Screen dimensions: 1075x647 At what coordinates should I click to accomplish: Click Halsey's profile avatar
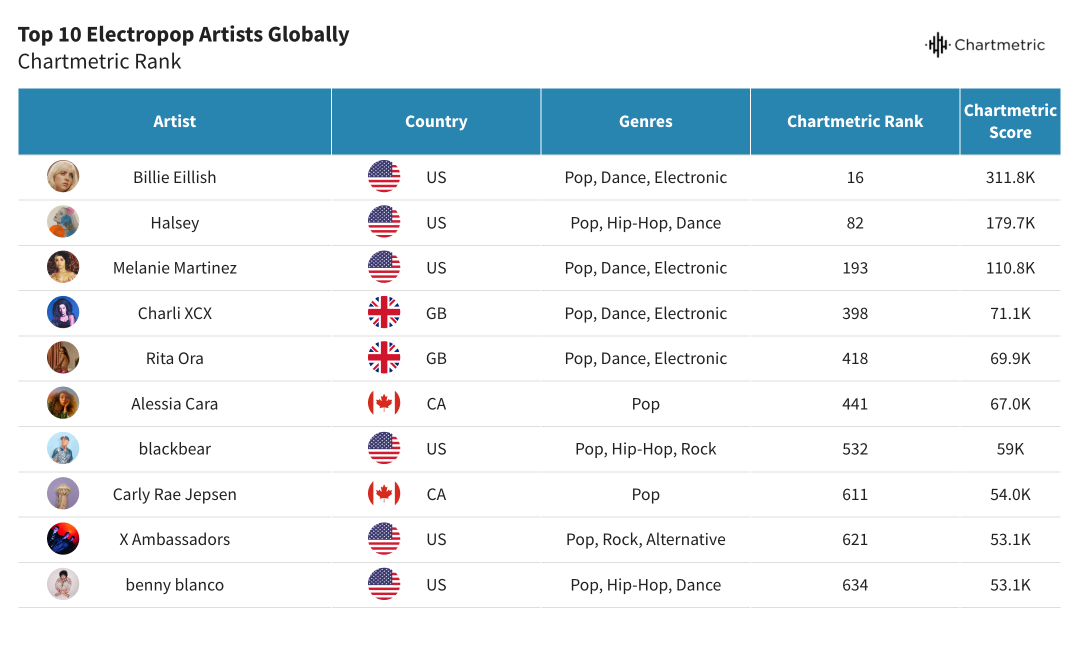[x=63, y=222]
